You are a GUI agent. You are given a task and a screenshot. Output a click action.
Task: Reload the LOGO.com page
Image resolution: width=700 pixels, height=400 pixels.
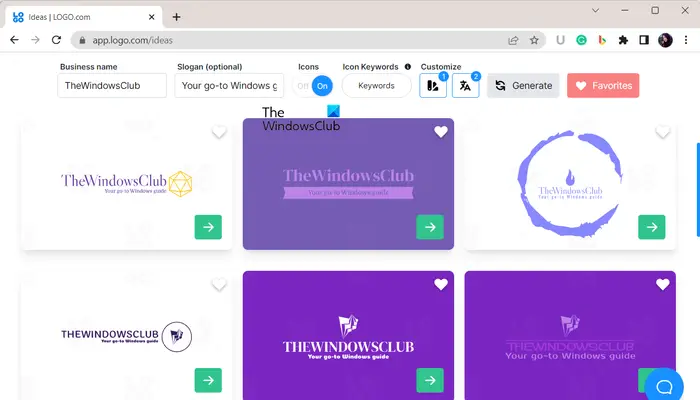tap(56, 40)
